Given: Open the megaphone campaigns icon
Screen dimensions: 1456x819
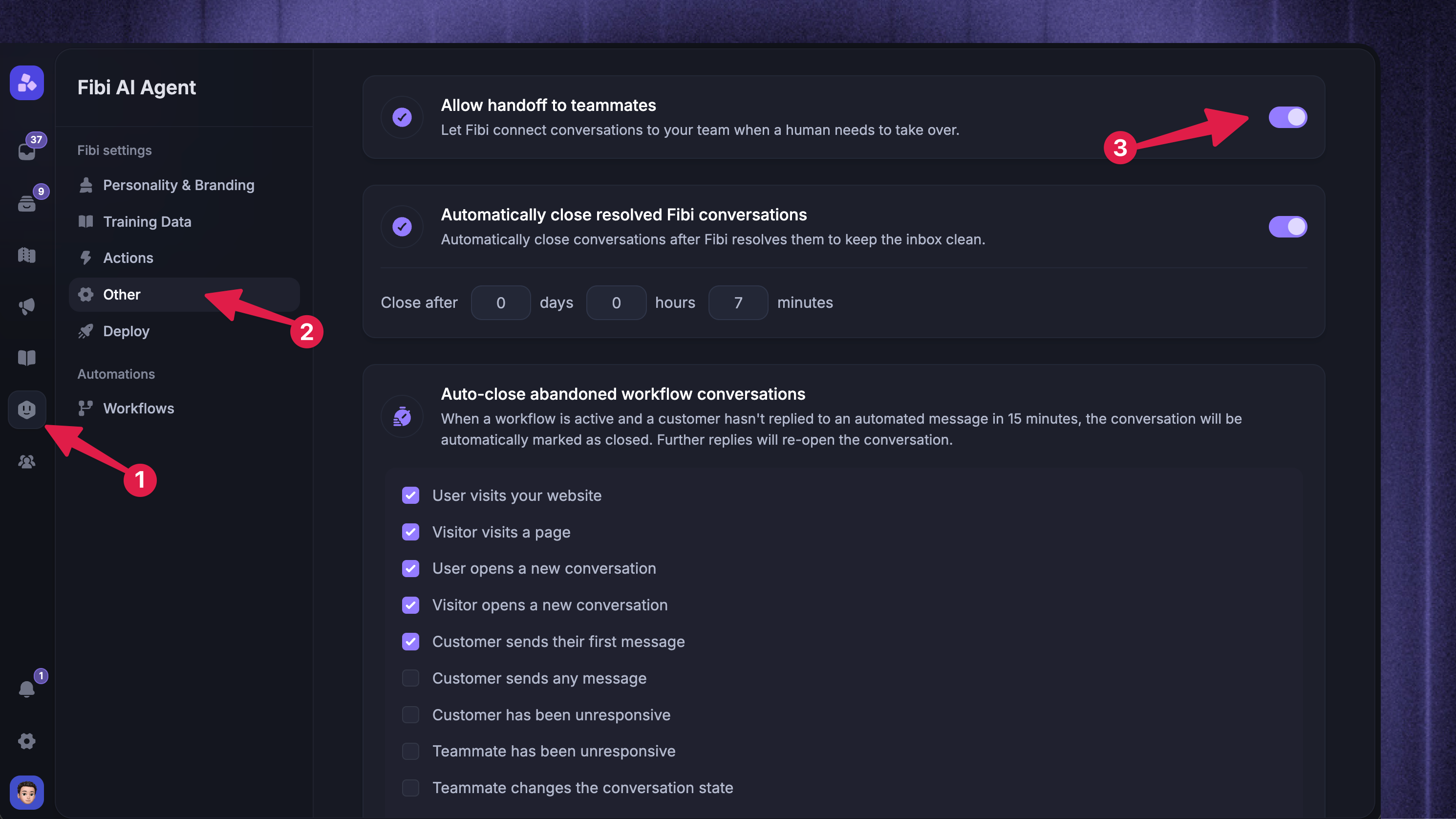Looking at the screenshot, I should (26, 306).
